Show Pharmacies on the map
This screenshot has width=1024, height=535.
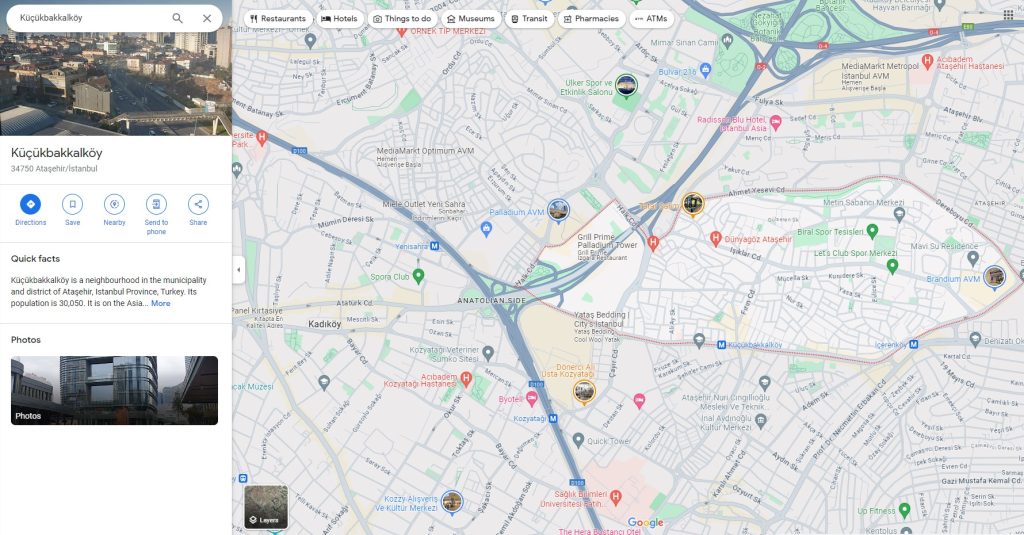coord(591,18)
